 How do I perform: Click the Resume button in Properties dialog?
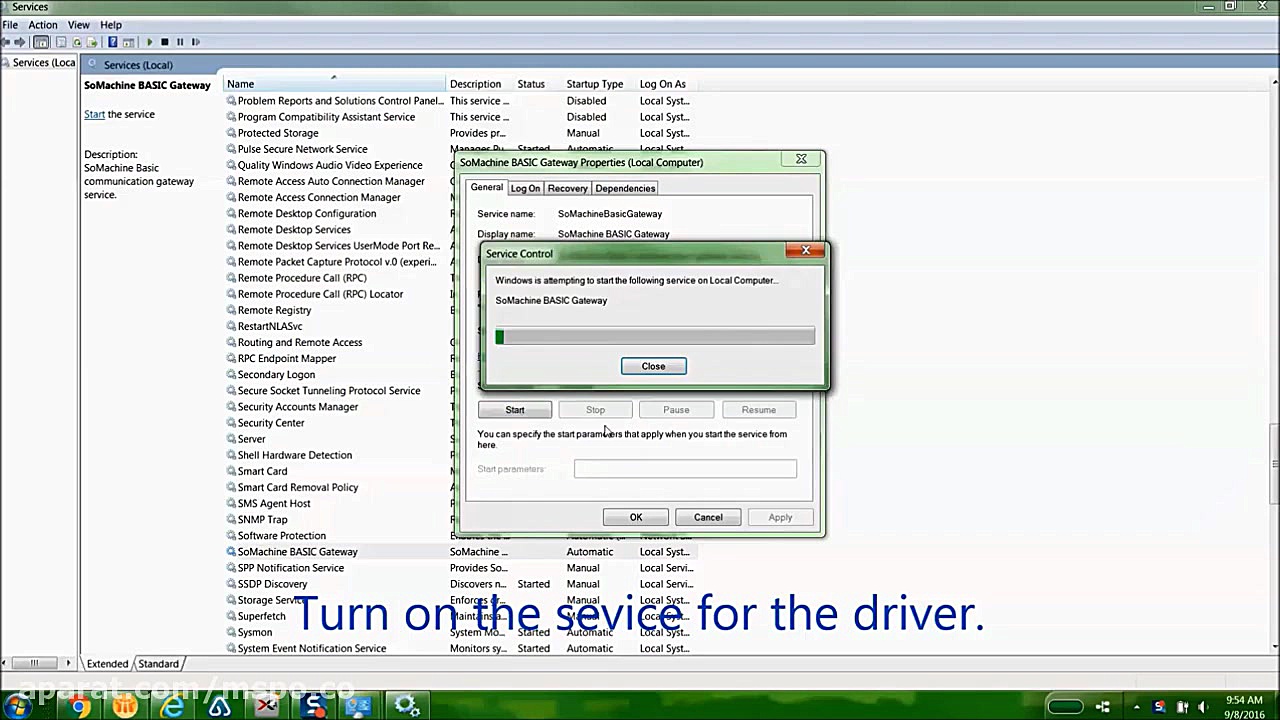pos(758,410)
